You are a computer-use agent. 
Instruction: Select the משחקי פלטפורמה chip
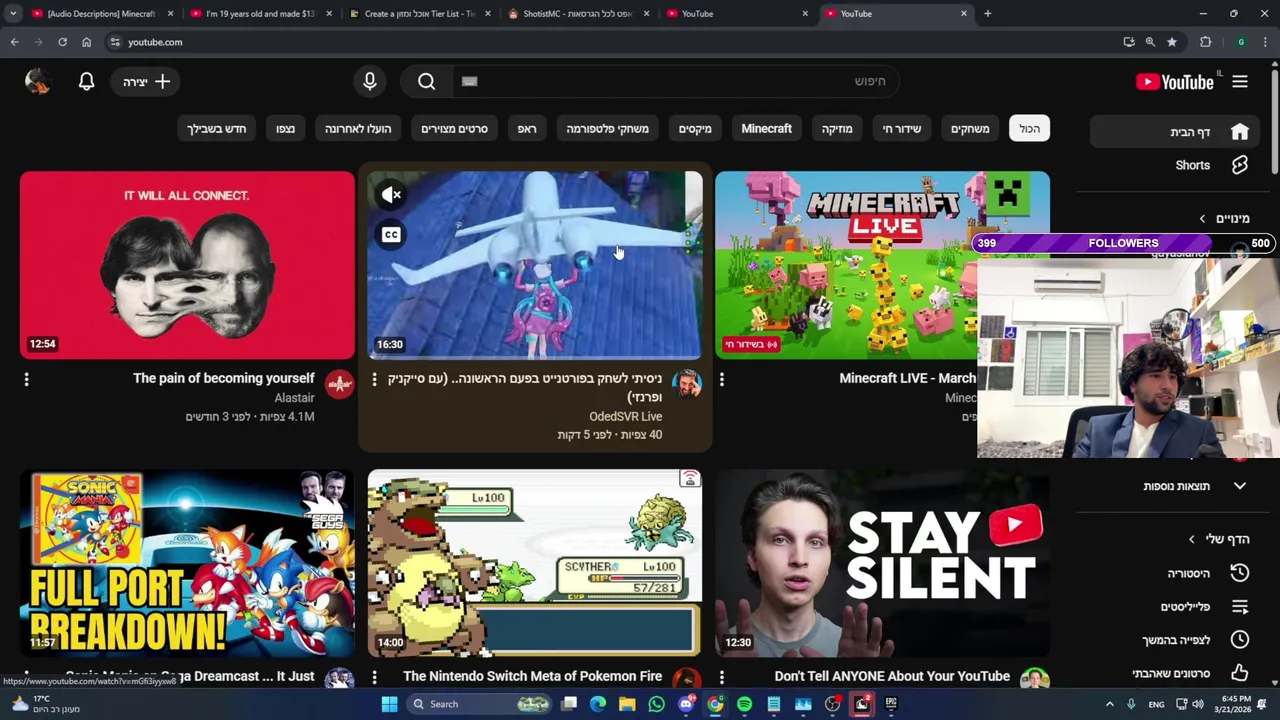tap(607, 129)
